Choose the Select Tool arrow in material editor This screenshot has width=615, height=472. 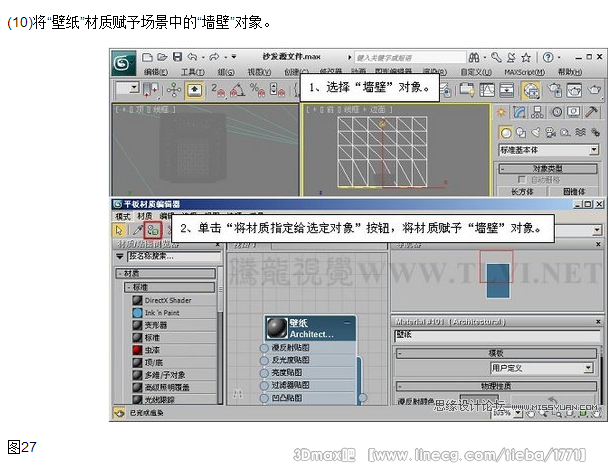119,230
